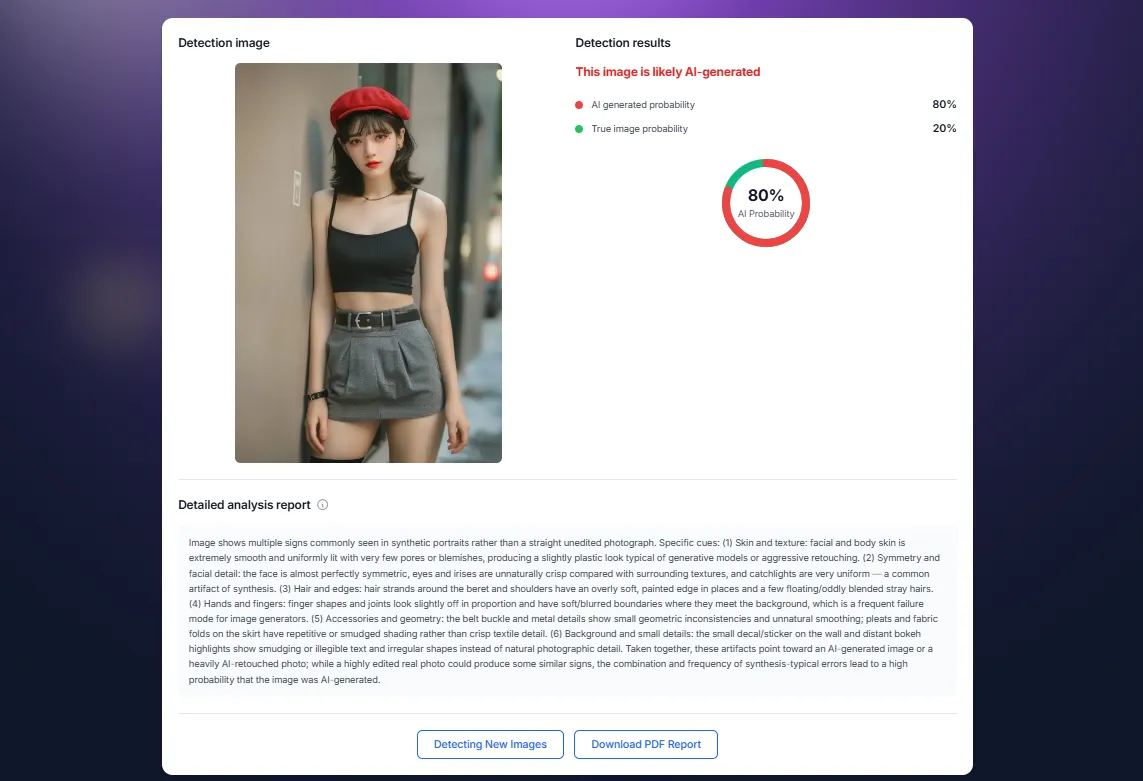
Task: Select the True image probability legend row
Action: [638, 128]
